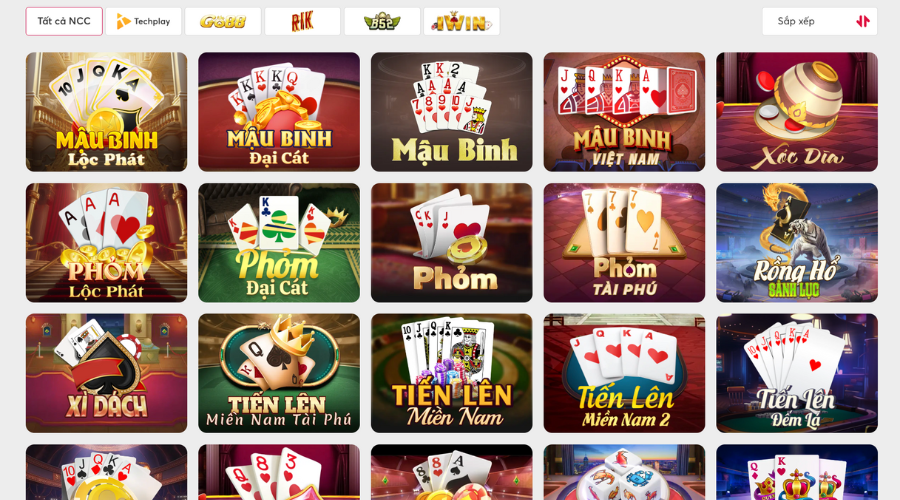Open Tiến Lên Miền Nam Tài Phú
The height and width of the screenshot is (500, 900).
[279, 373]
